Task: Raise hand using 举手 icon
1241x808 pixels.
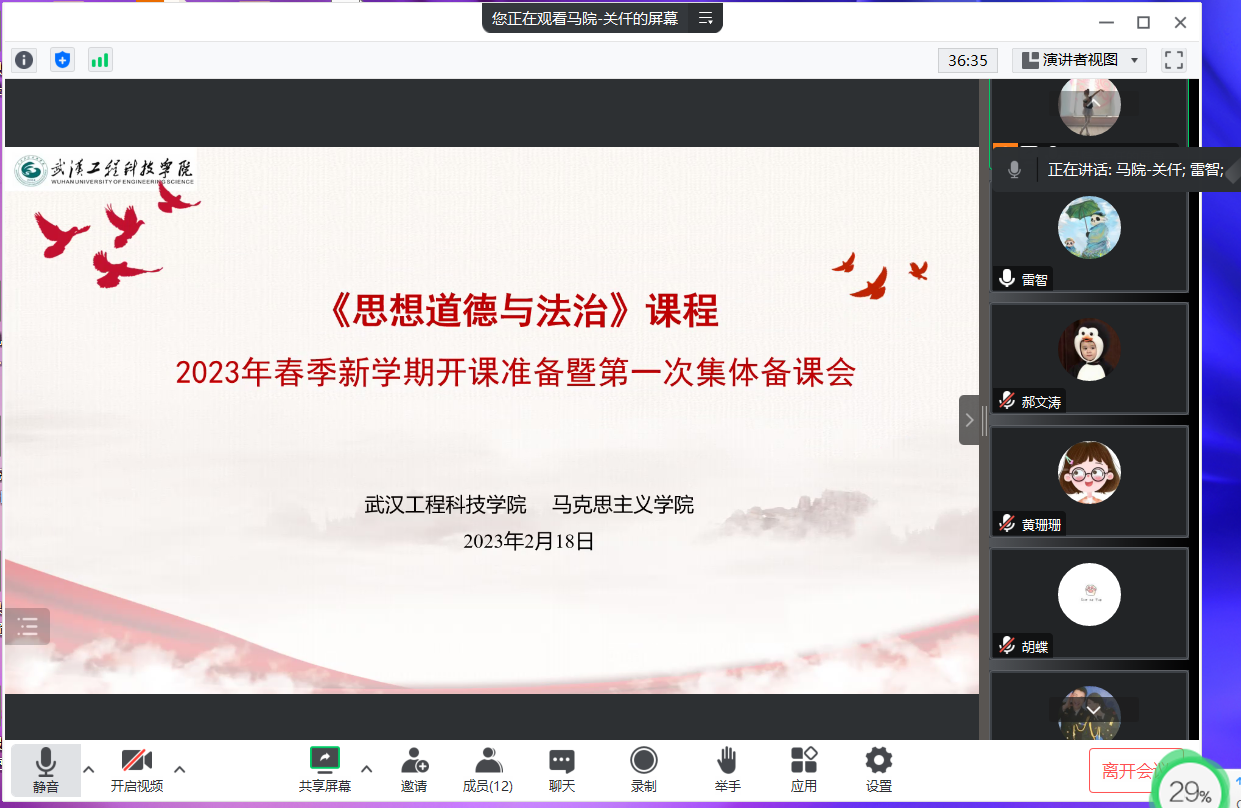Action: point(727,770)
